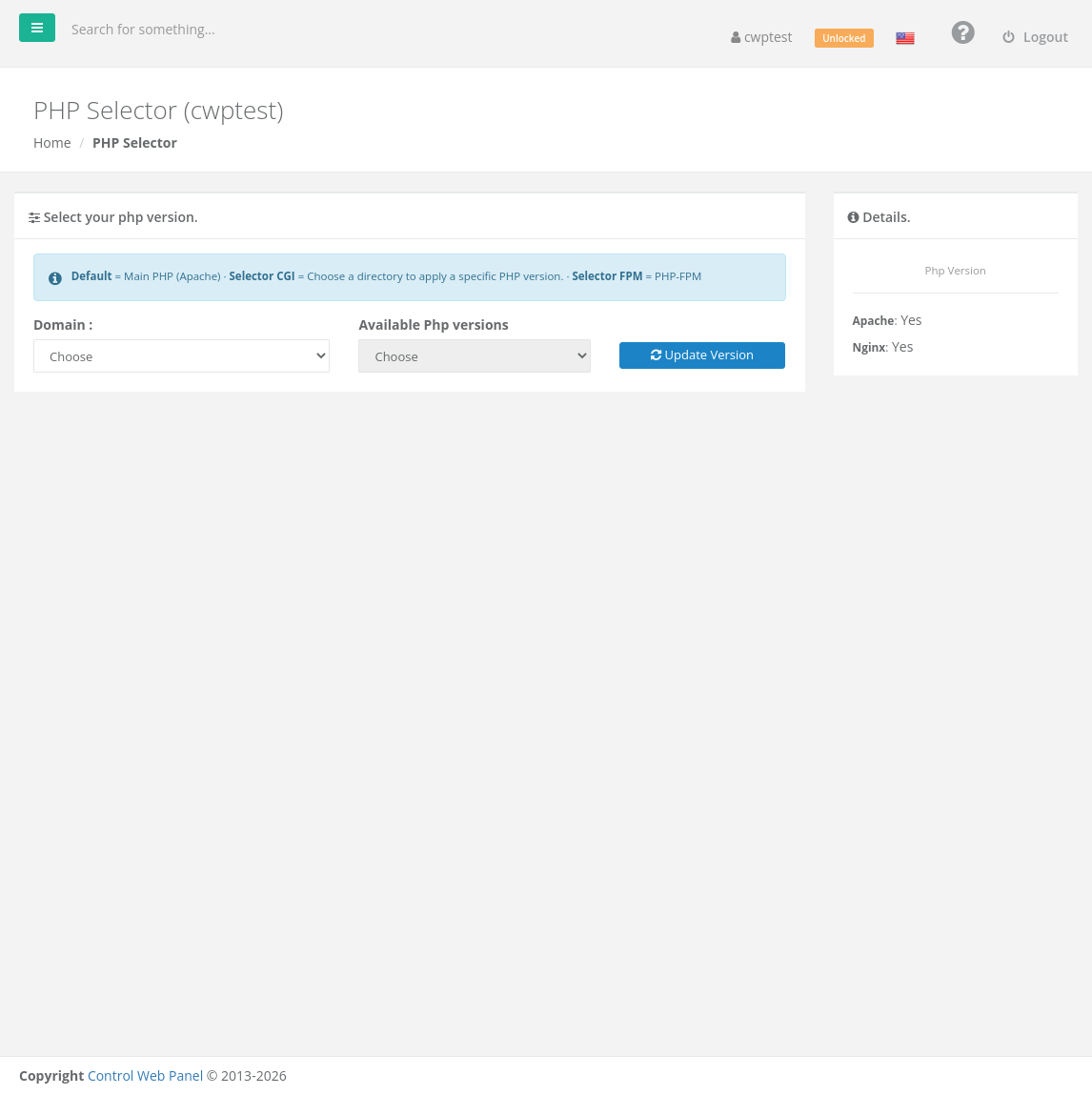
Task: Open the Domain dropdown
Action: coord(182,356)
